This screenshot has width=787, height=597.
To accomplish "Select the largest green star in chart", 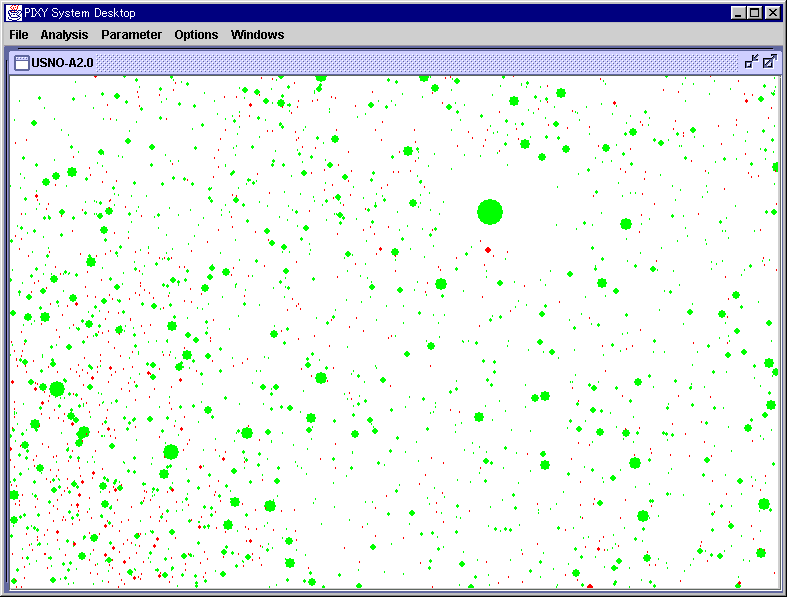I will [490, 212].
